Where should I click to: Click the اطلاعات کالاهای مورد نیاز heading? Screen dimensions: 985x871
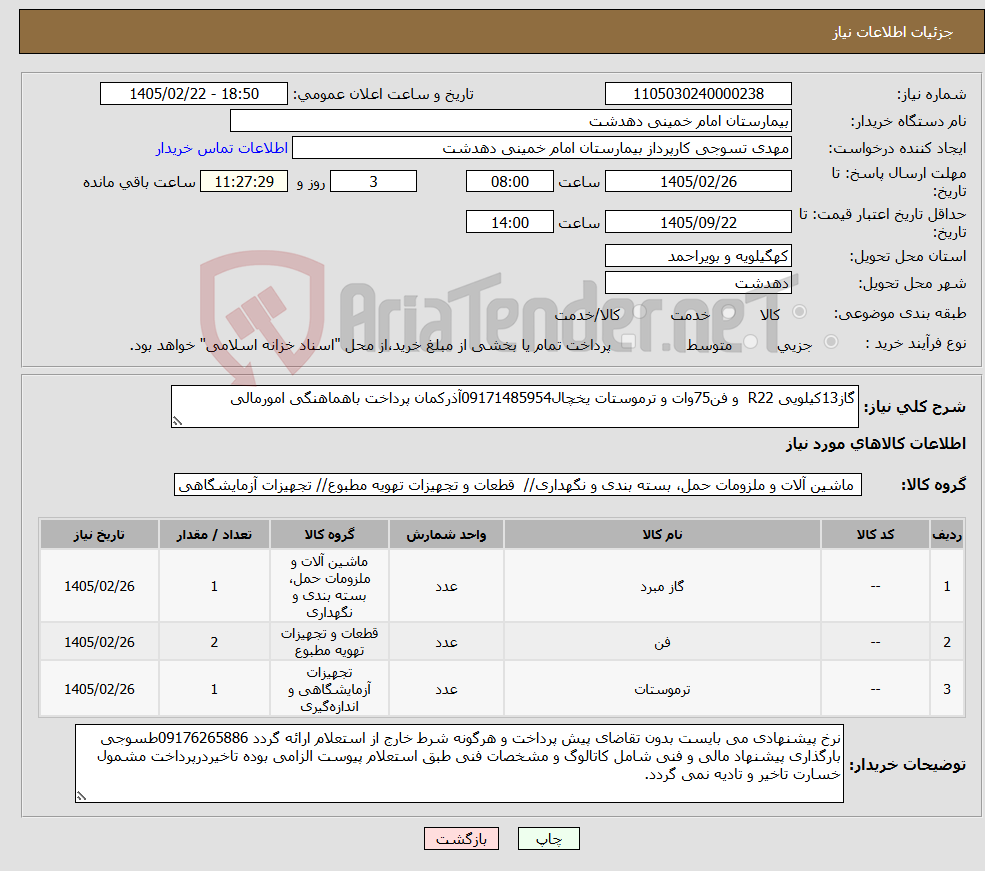coord(876,443)
